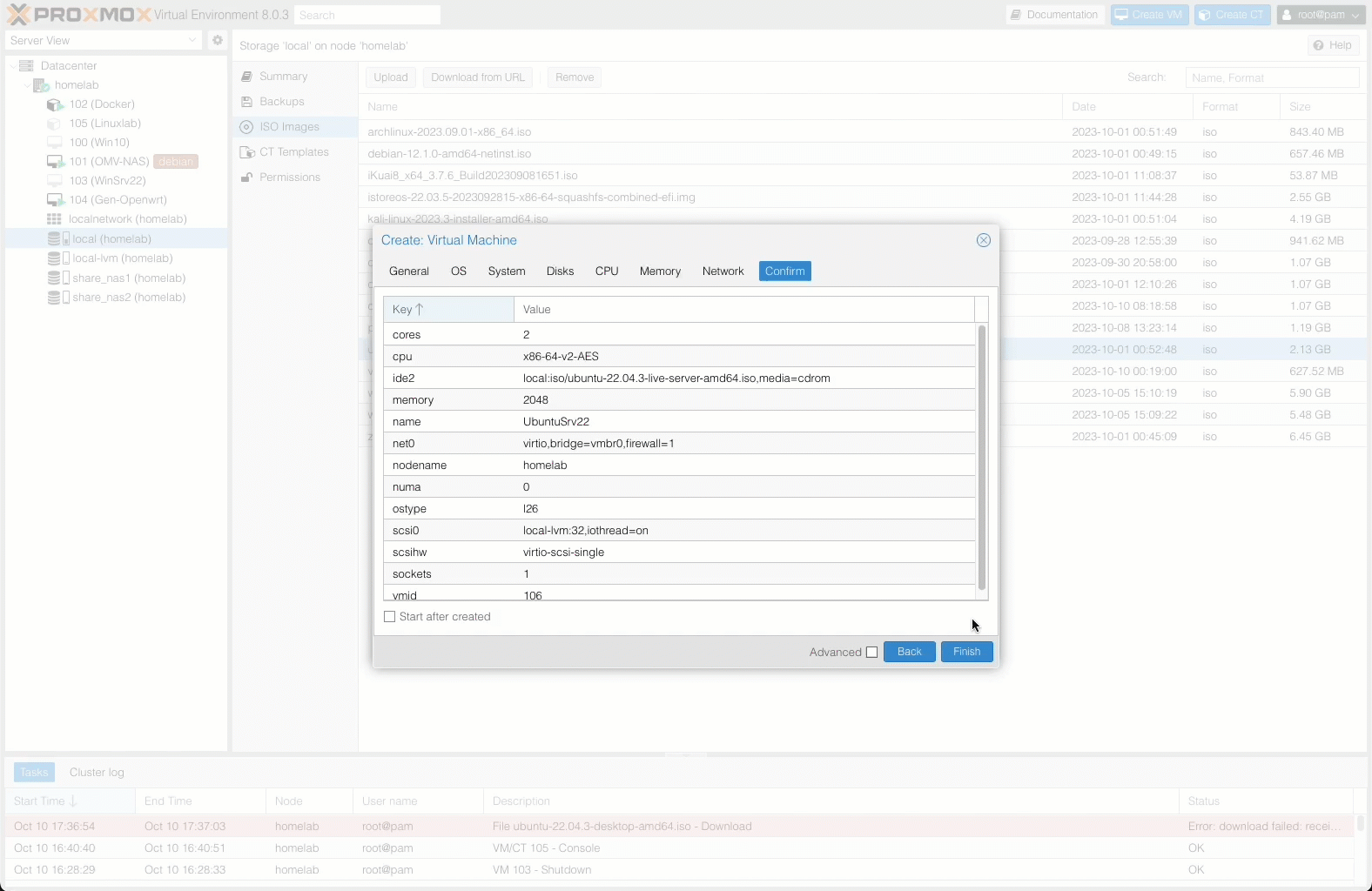Click the Value column header
Viewport: 1372px width, 891px height.
coord(744,310)
